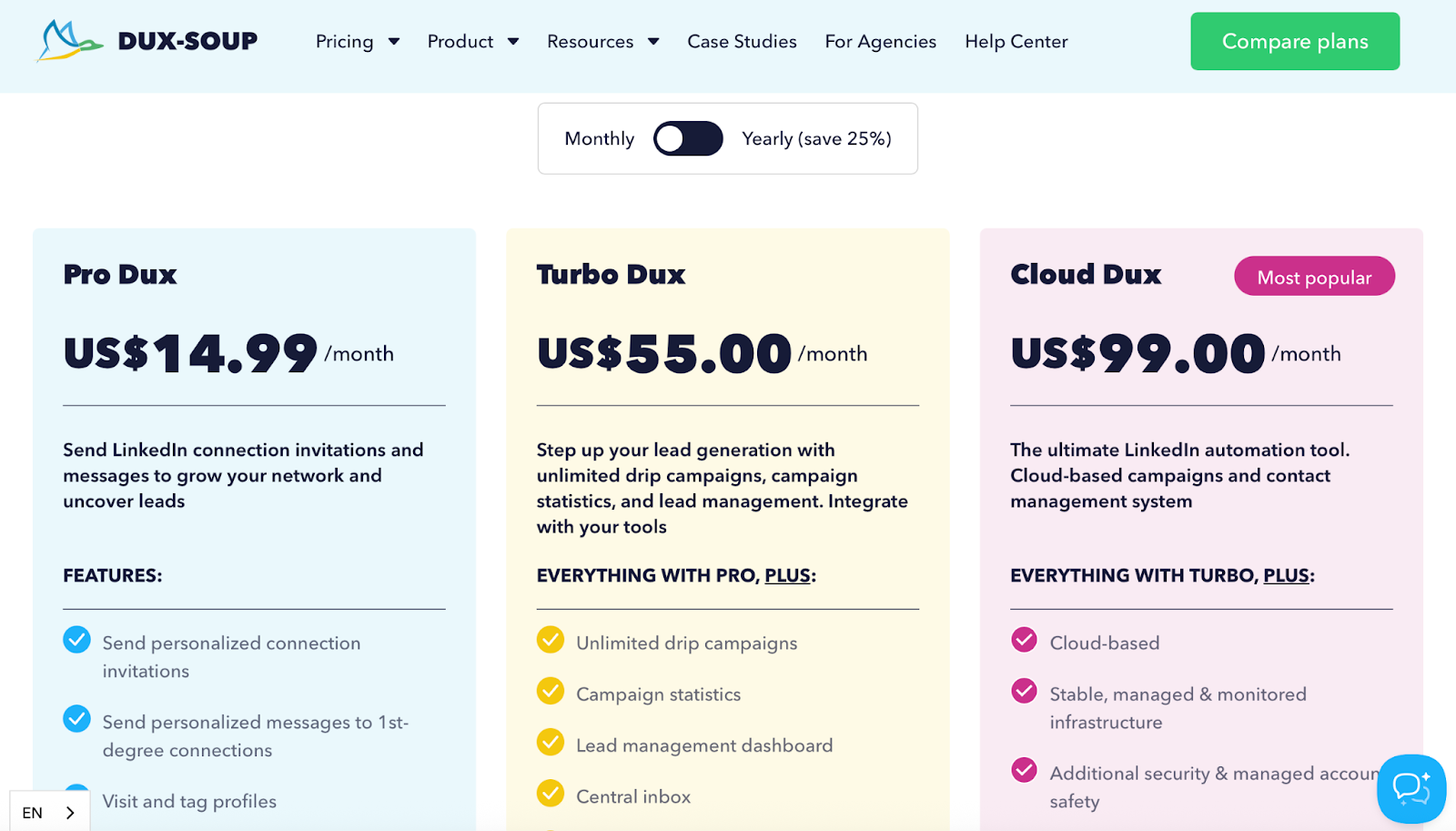
Task: Click checkmark beside Campaign statistics
Action: pyautogui.click(x=551, y=692)
